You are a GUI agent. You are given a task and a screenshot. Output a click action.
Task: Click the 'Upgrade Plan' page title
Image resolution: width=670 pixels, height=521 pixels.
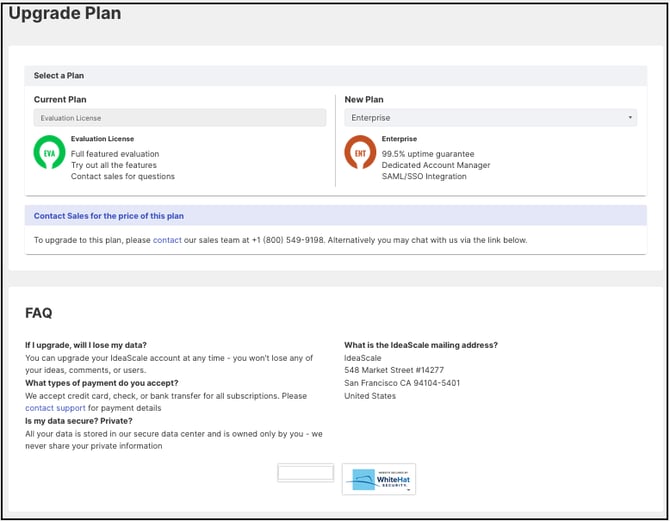click(x=65, y=15)
